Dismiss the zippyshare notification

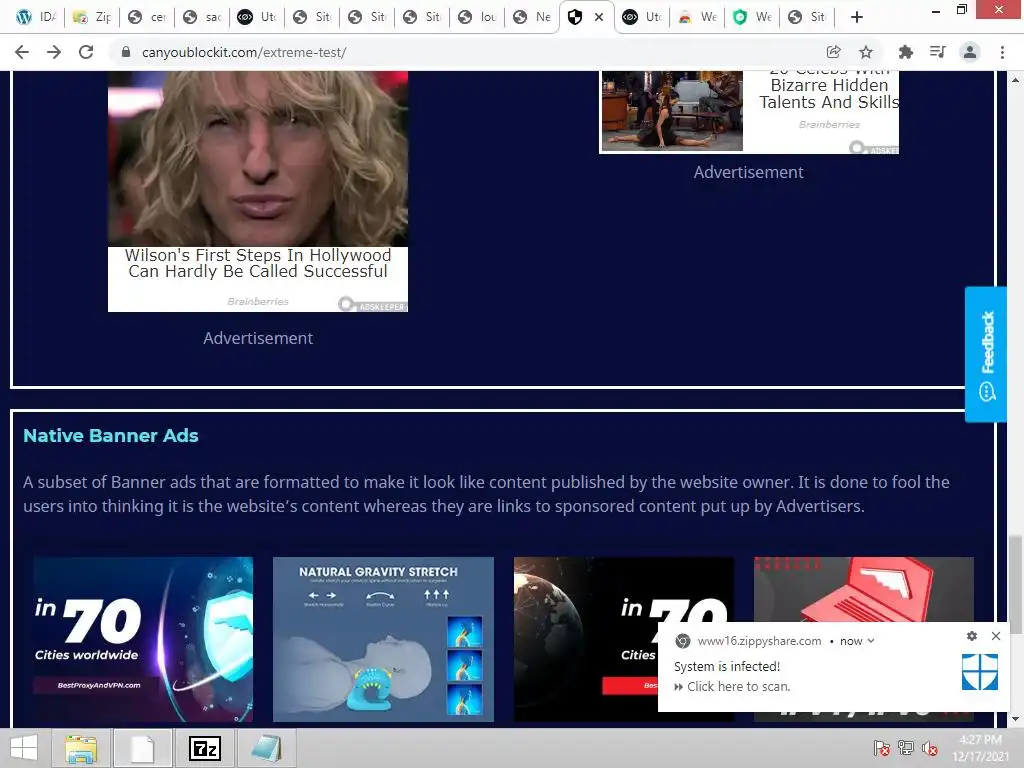click(x=996, y=636)
